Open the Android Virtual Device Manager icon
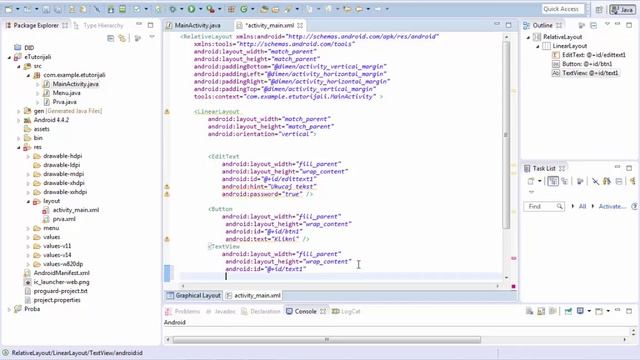 coord(122,9)
